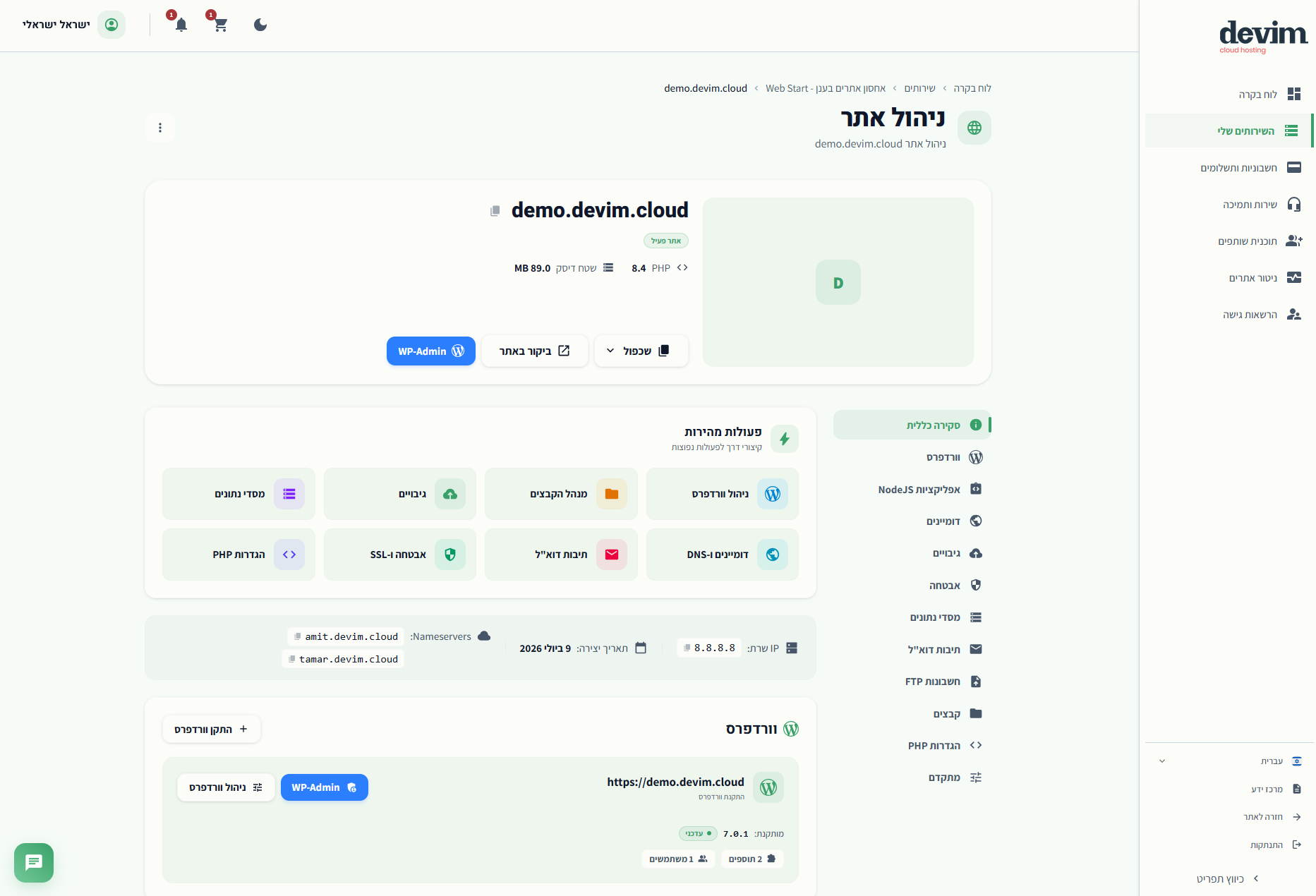Select סקירה כללית tab
Viewport: 1316px width, 896px height.
coord(912,425)
